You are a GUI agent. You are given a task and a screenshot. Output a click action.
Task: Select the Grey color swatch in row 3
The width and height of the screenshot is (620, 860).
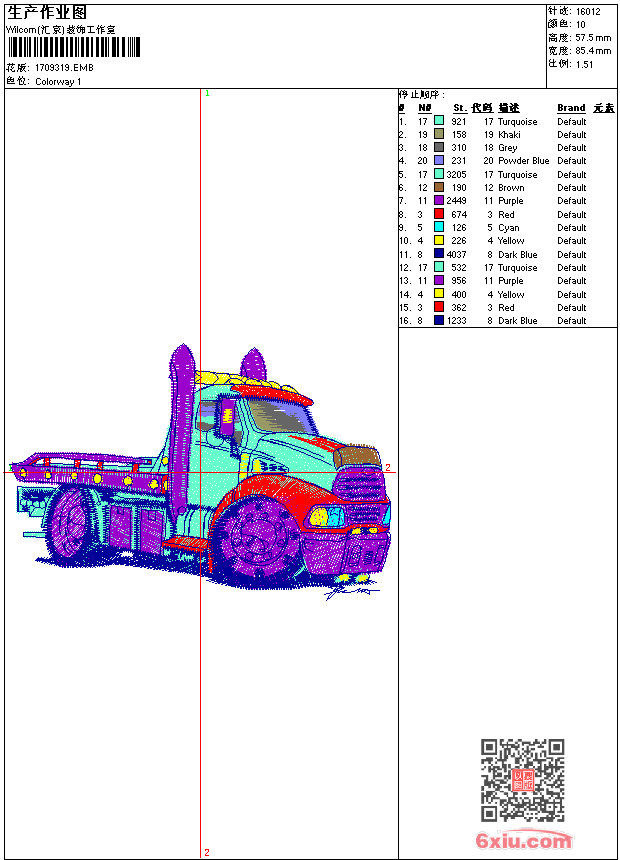tap(439, 147)
